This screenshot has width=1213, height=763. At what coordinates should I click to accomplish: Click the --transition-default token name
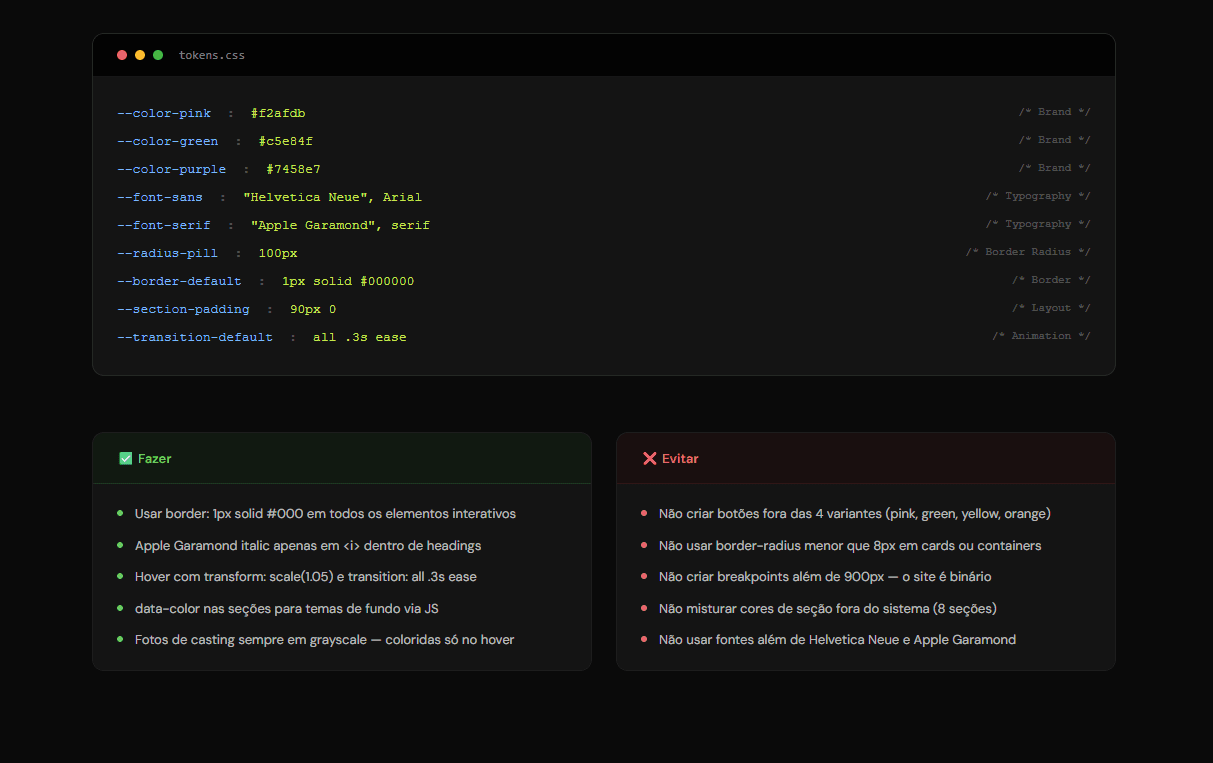pyautogui.click(x=195, y=337)
